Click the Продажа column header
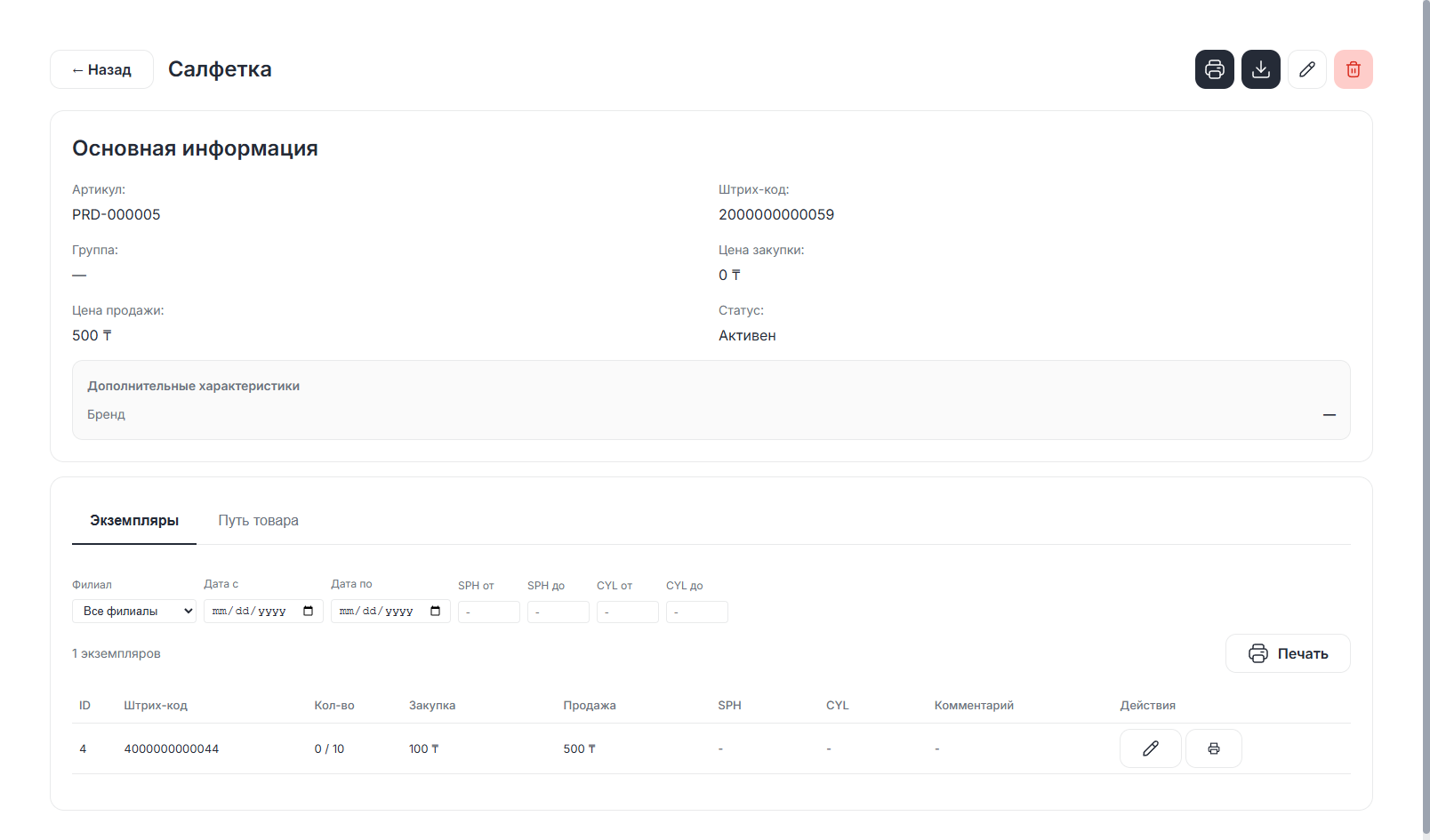 point(590,706)
